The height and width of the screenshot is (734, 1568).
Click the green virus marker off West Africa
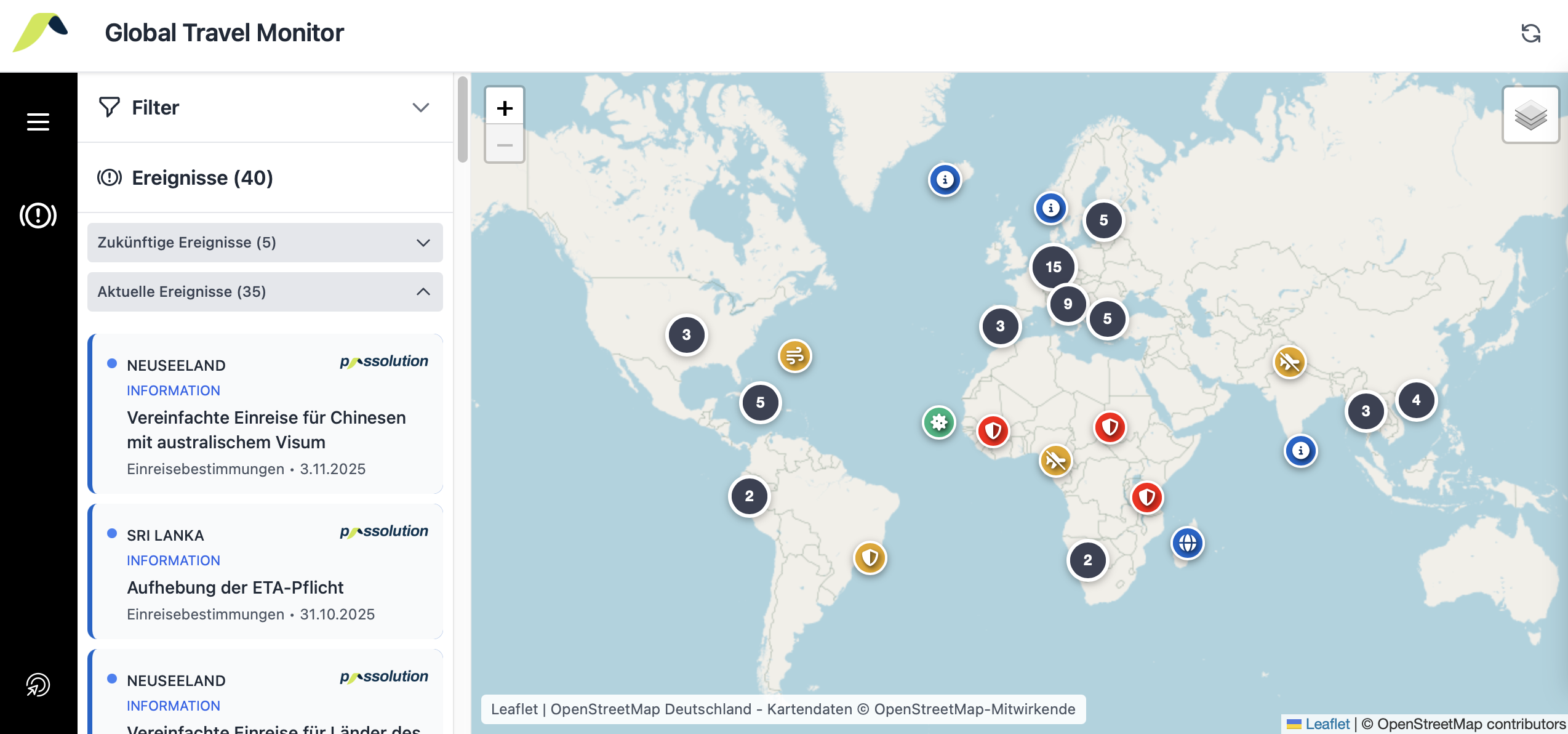pos(938,422)
